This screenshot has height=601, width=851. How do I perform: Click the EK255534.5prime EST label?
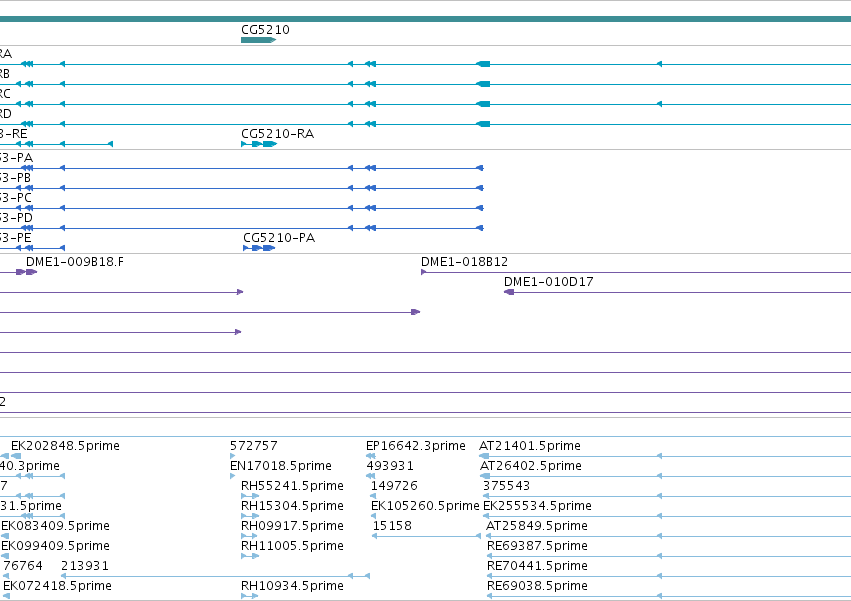pyautogui.click(x=537, y=506)
